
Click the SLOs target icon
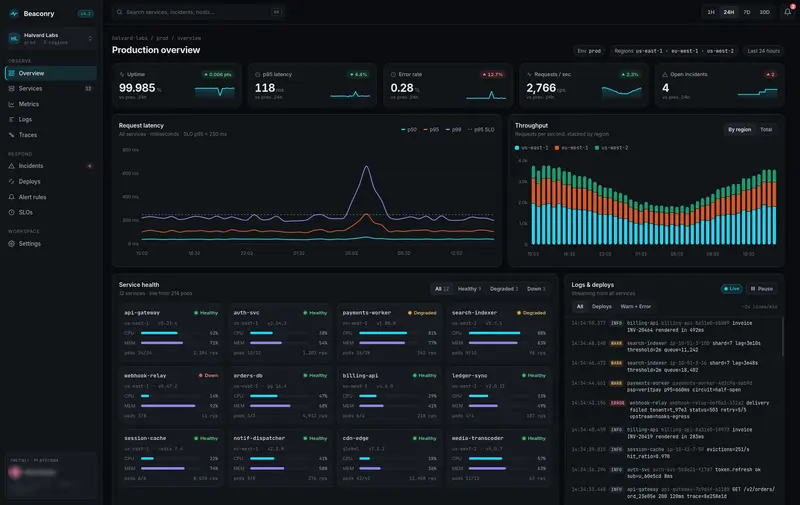coord(12,212)
